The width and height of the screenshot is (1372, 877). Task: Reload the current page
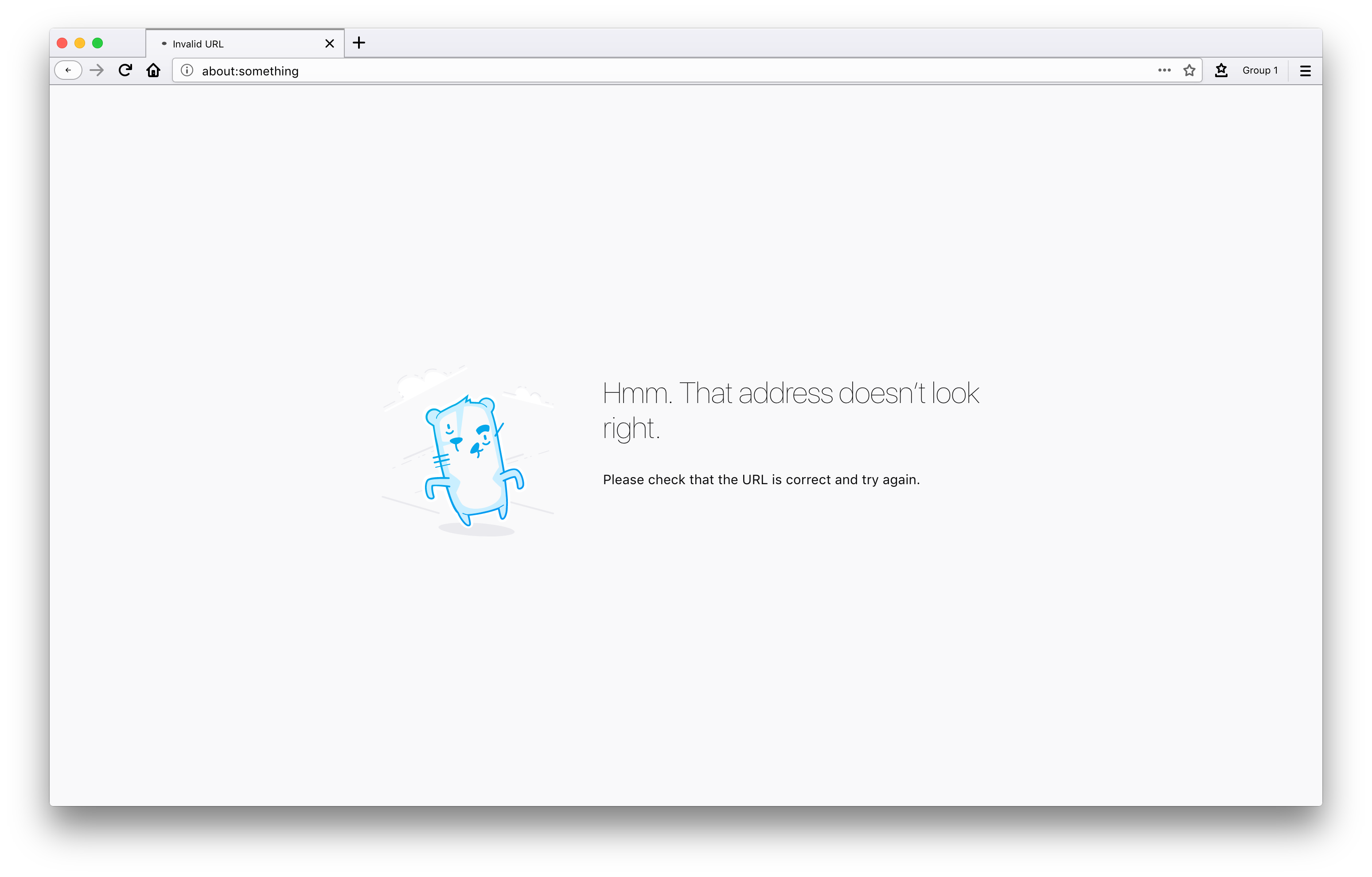(x=125, y=70)
